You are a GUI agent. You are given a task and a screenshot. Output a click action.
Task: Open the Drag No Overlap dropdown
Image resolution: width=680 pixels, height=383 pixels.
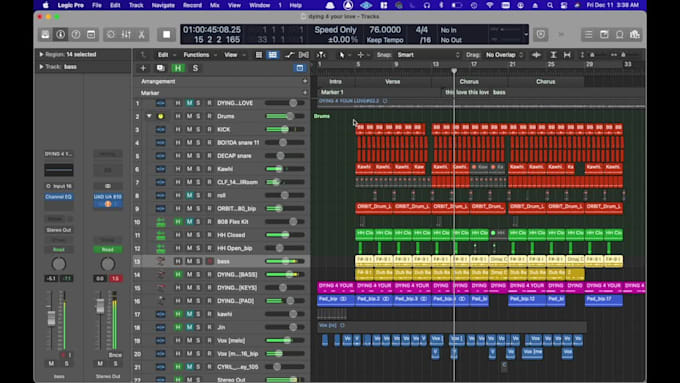click(503, 55)
